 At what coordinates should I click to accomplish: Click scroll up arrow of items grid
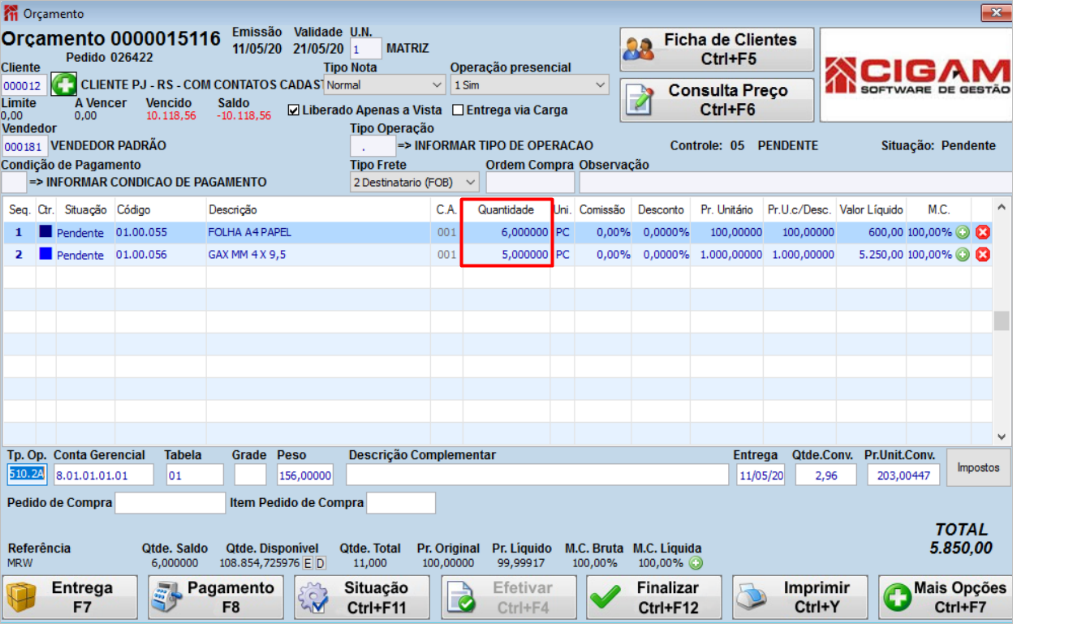pyautogui.click(x=1001, y=207)
